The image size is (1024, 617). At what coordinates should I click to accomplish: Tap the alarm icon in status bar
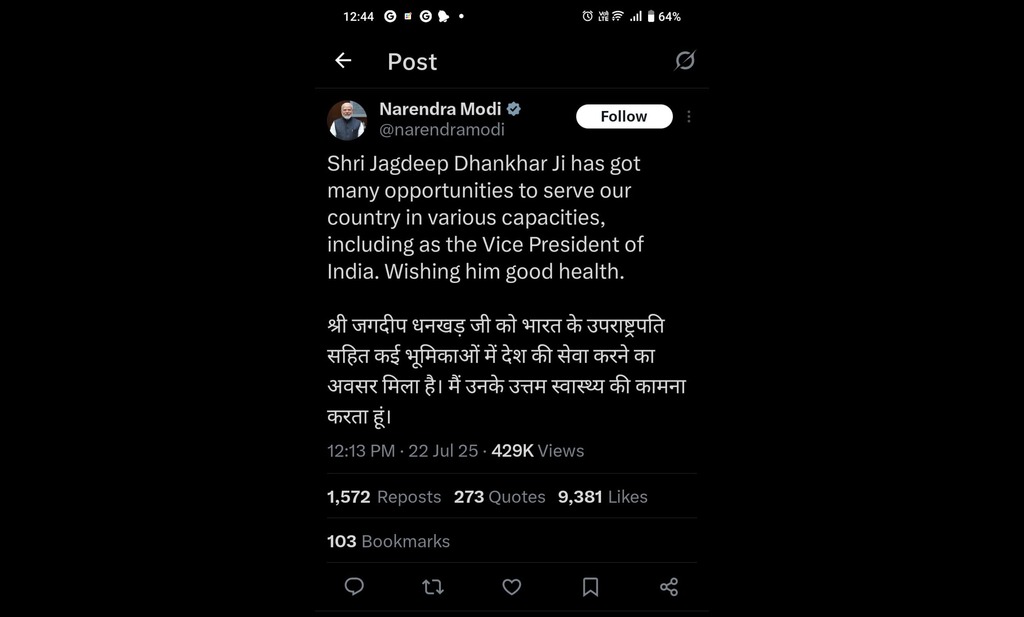[x=587, y=16]
